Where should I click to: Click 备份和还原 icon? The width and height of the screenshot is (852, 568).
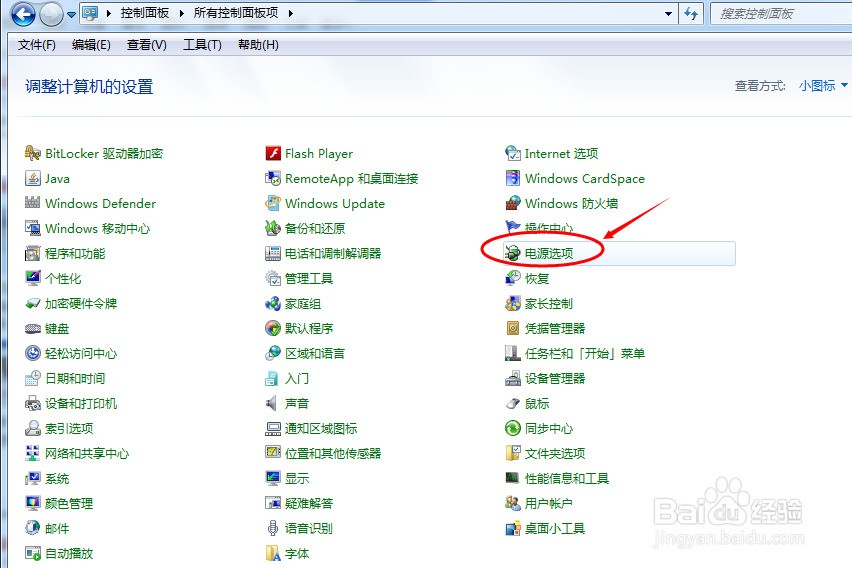(x=273, y=228)
